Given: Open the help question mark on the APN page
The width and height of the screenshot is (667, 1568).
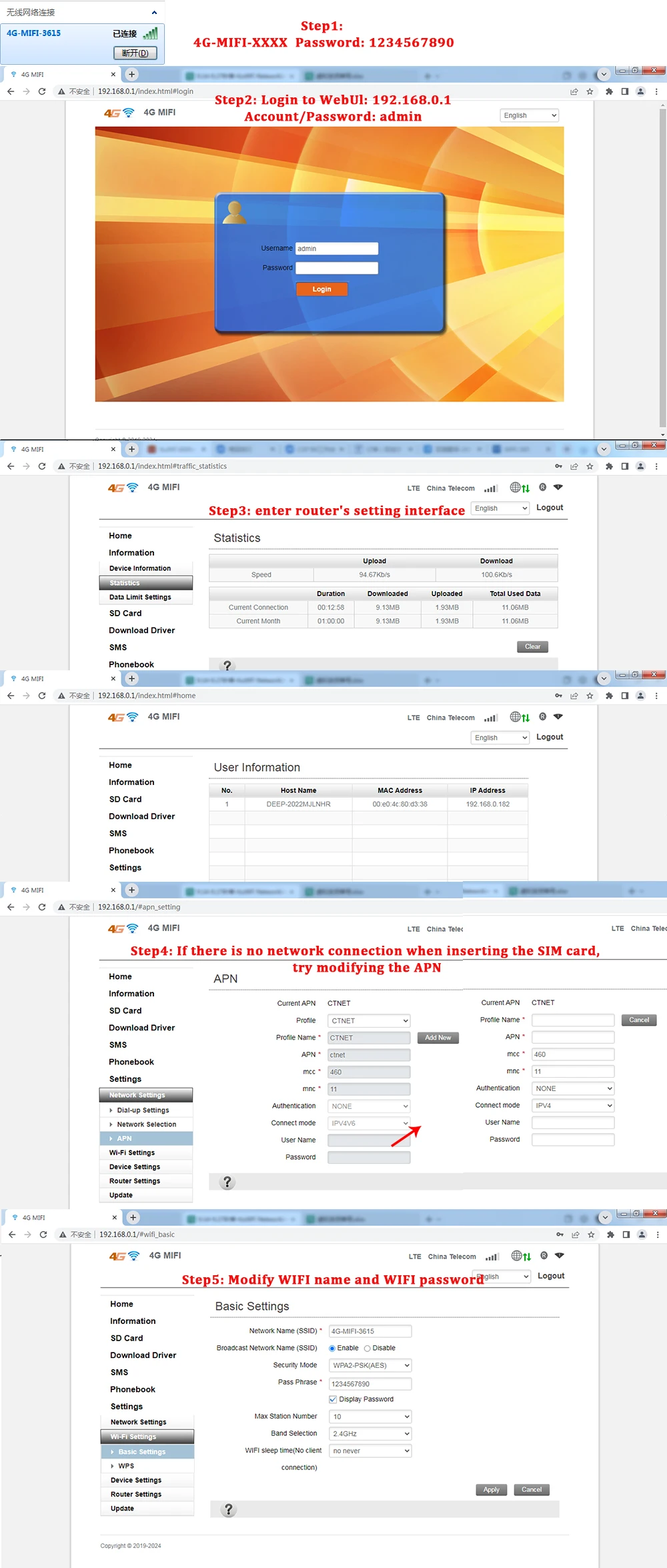Looking at the screenshot, I should click(227, 1182).
